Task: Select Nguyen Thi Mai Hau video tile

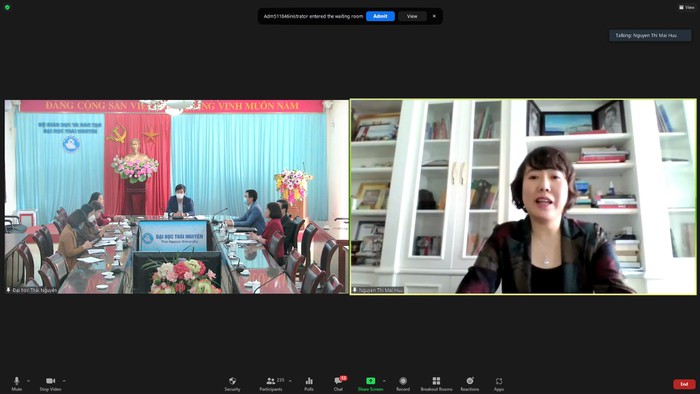Action: click(523, 197)
